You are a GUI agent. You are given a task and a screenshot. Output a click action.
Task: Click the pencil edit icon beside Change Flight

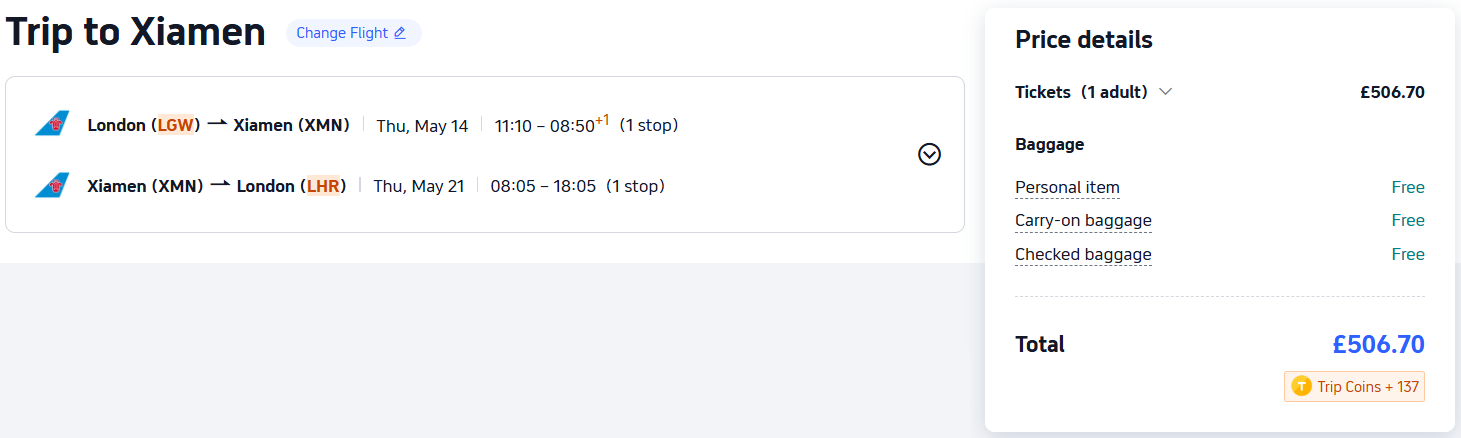(400, 33)
